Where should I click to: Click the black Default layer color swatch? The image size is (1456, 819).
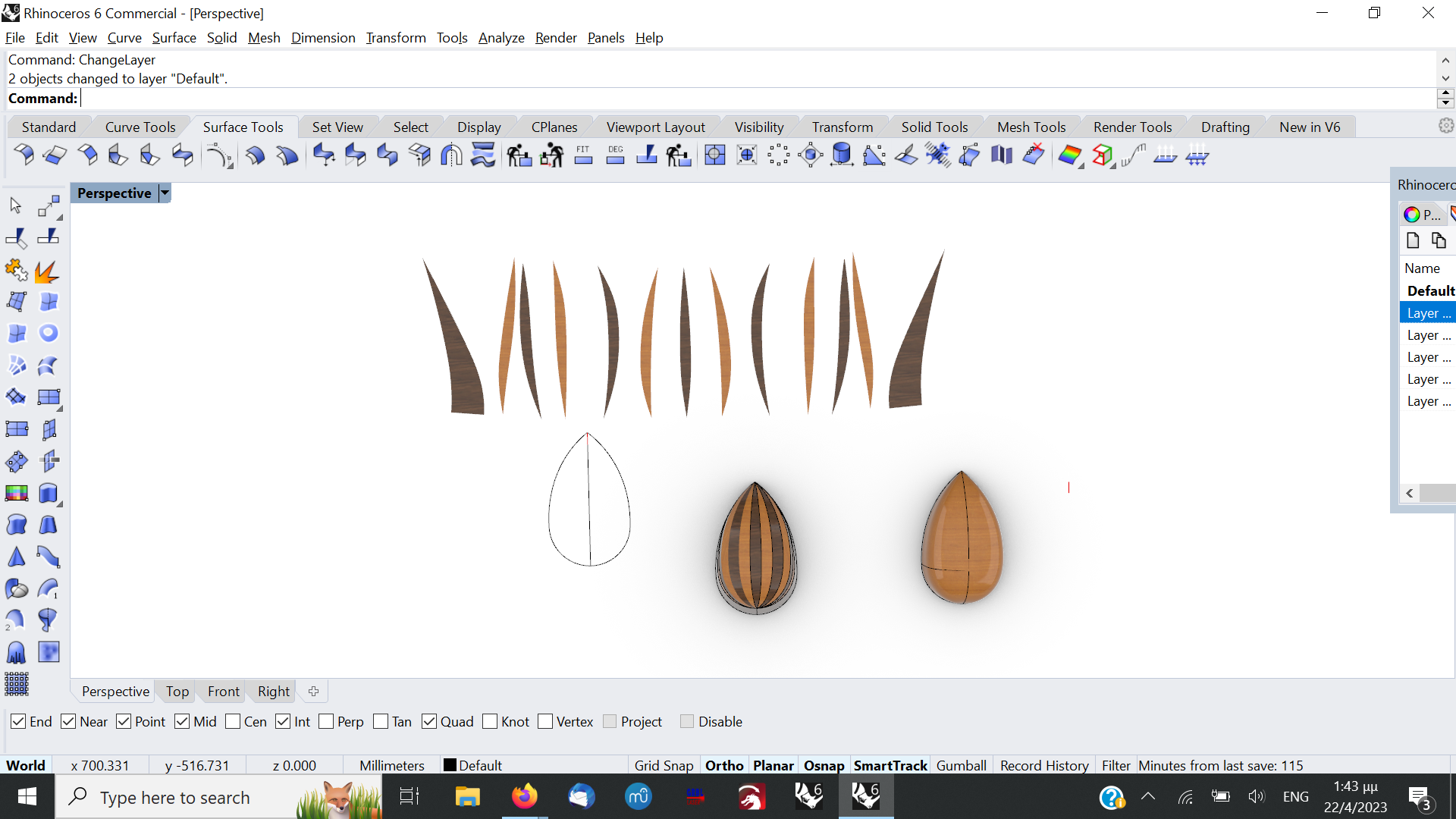coord(450,765)
